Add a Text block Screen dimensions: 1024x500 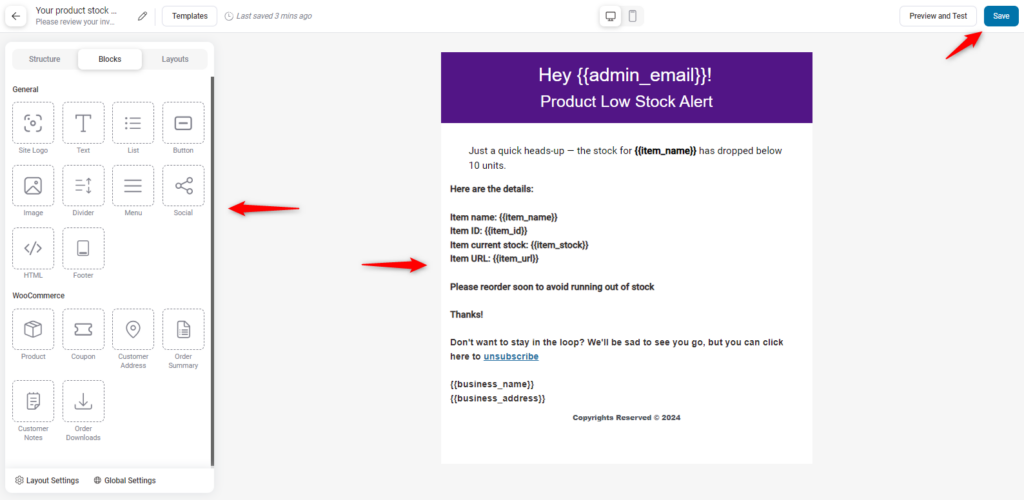83,123
